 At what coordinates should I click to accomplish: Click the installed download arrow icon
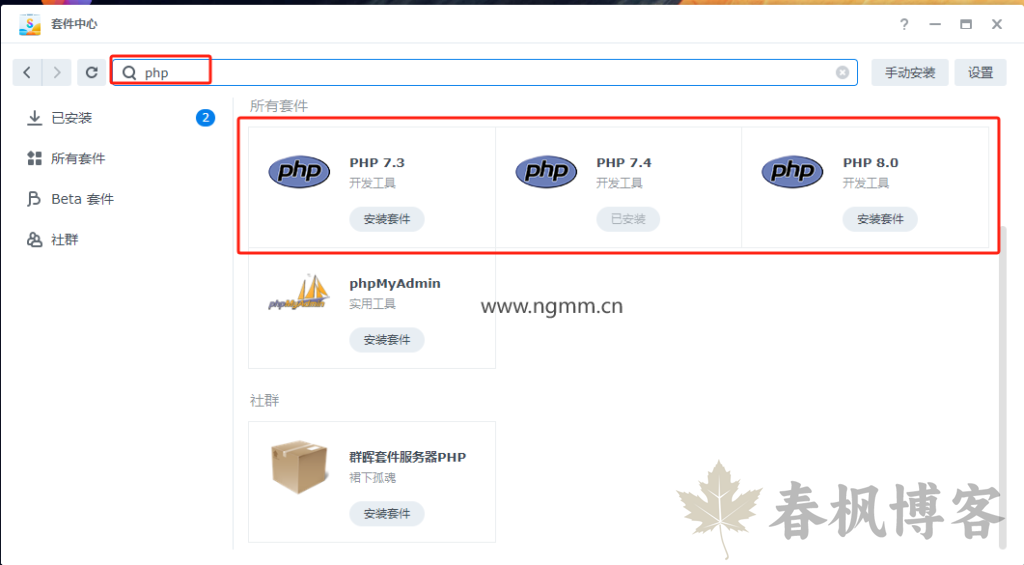[35, 118]
